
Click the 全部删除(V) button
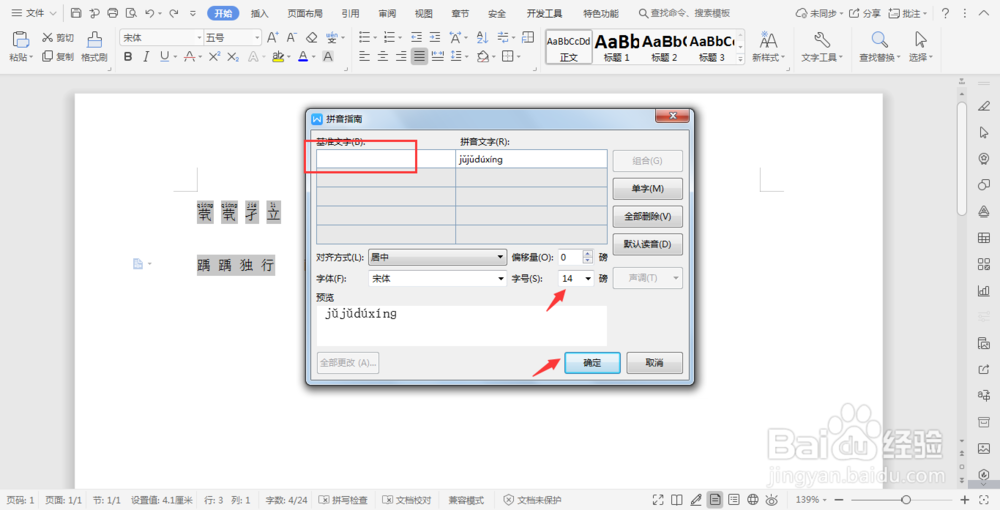pos(648,216)
